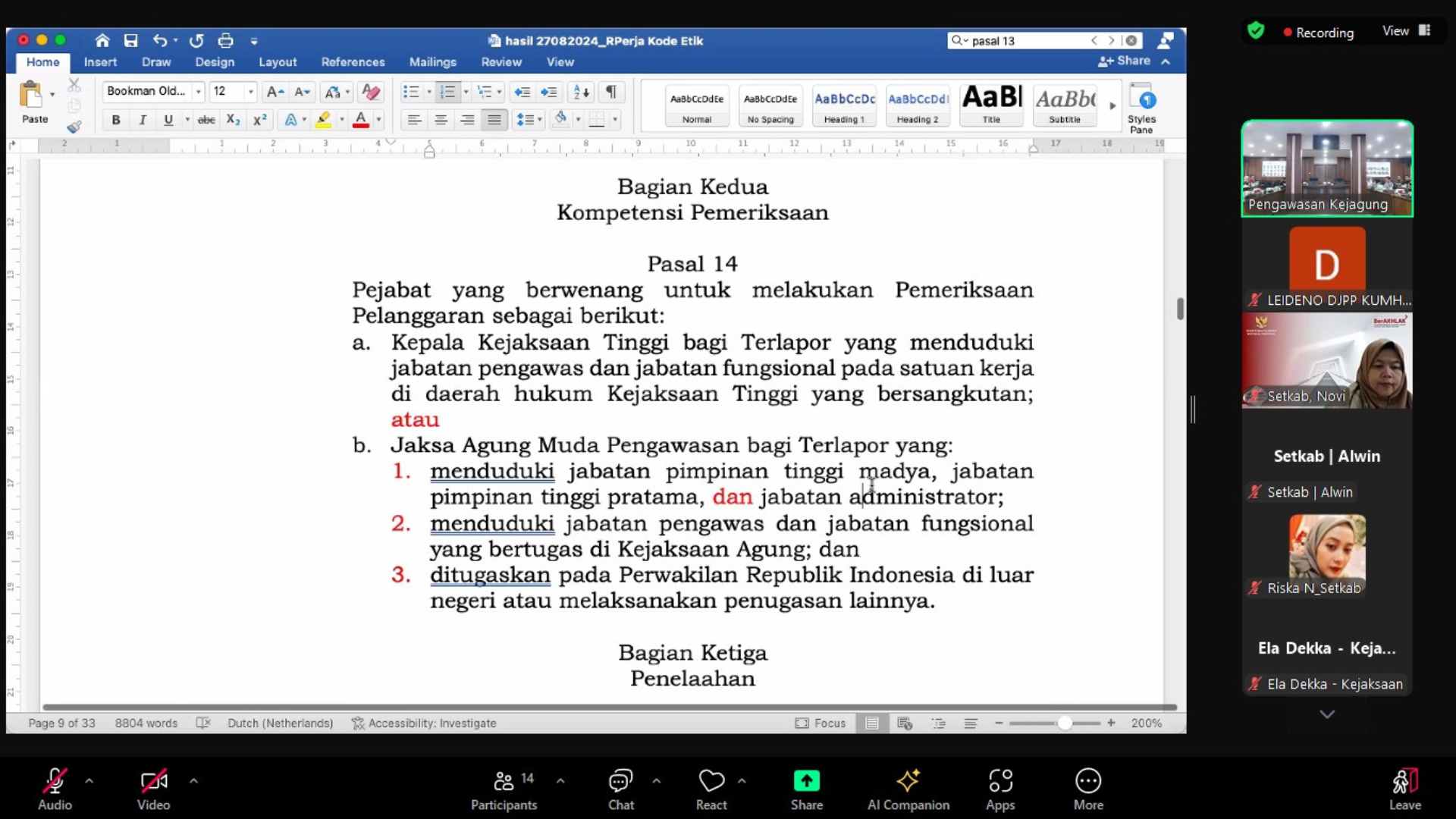Print the document using printer icon
This screenshot has width=1456, height=819.
click(225, 40)
